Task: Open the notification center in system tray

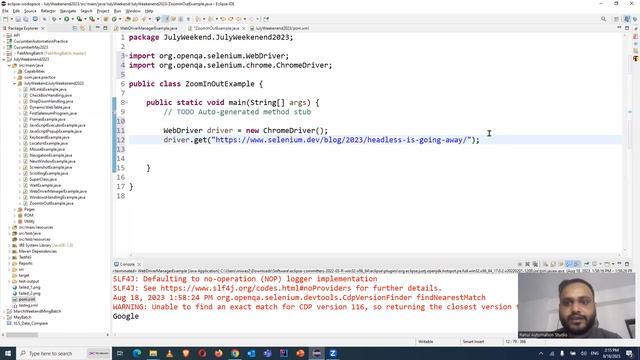Action: click(x=629, y=353)
